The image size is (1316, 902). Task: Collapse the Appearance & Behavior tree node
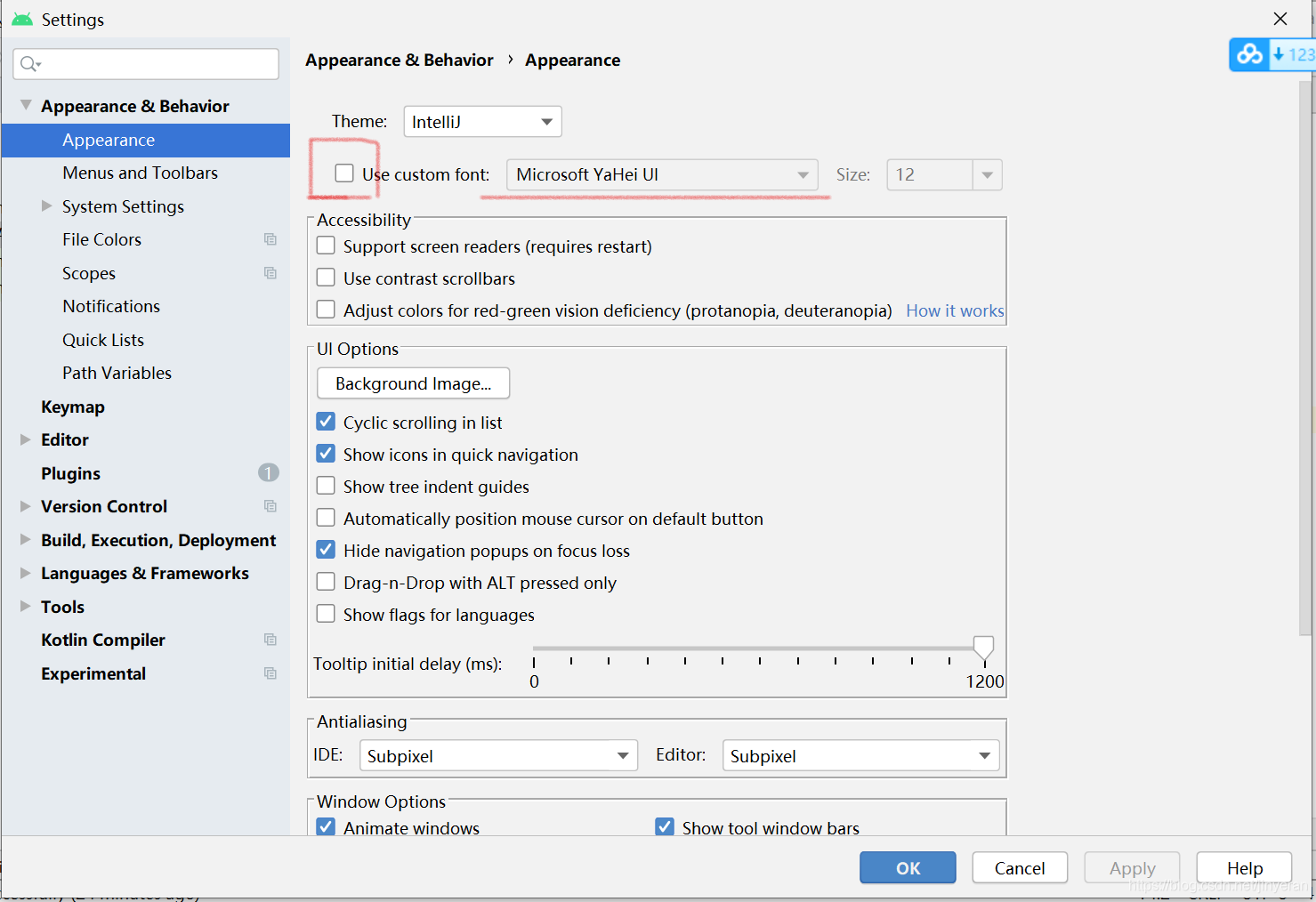pos(26,105)
